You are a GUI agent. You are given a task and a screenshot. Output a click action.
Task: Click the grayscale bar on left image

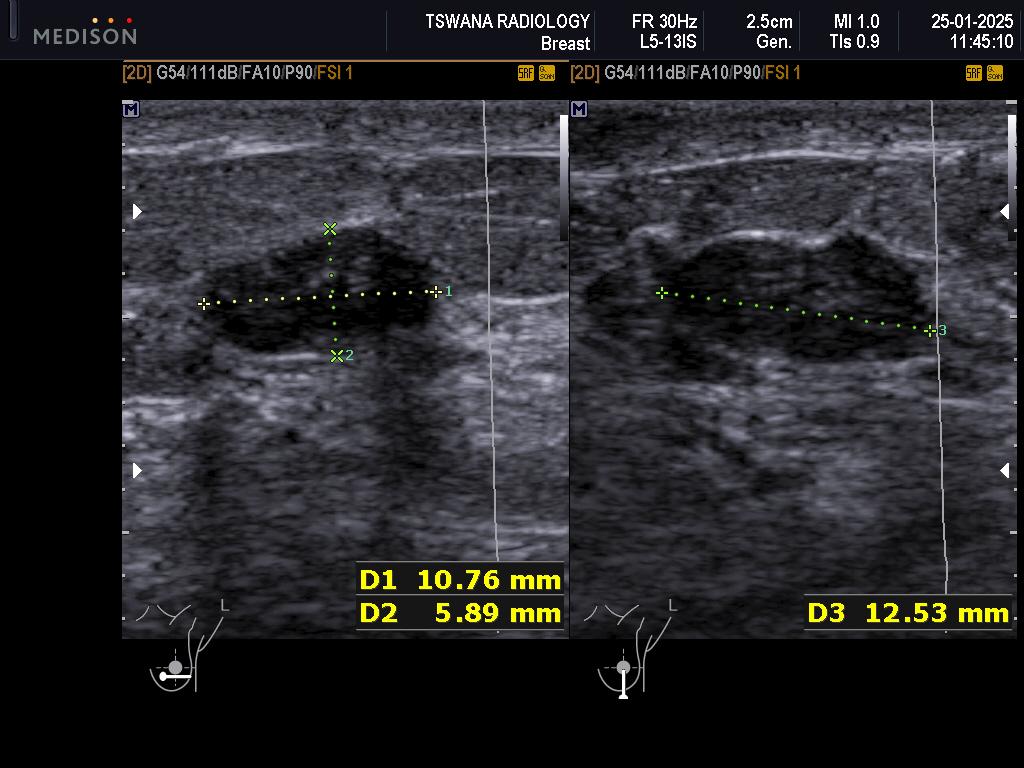click(564, 178)
